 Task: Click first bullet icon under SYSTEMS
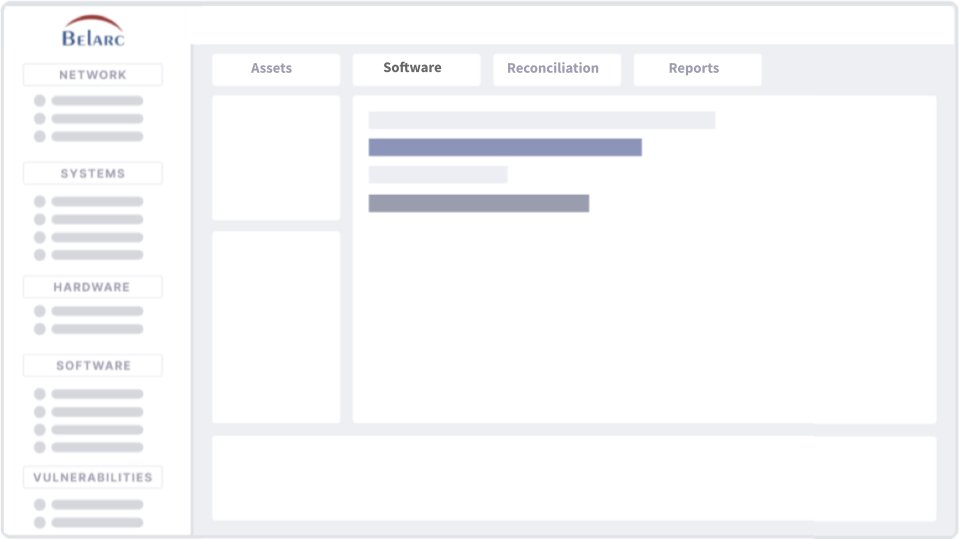pyautogui.click(x=40, y=201)
